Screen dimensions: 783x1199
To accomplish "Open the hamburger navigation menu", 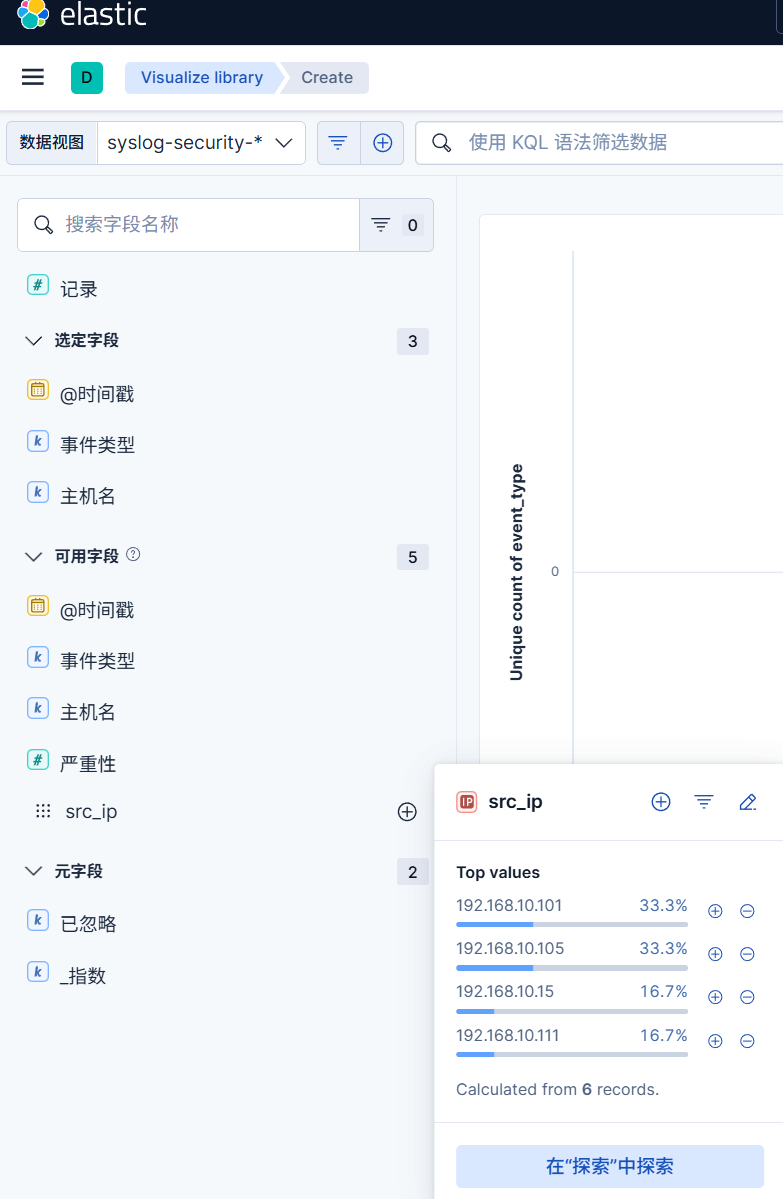I will 33,77.
